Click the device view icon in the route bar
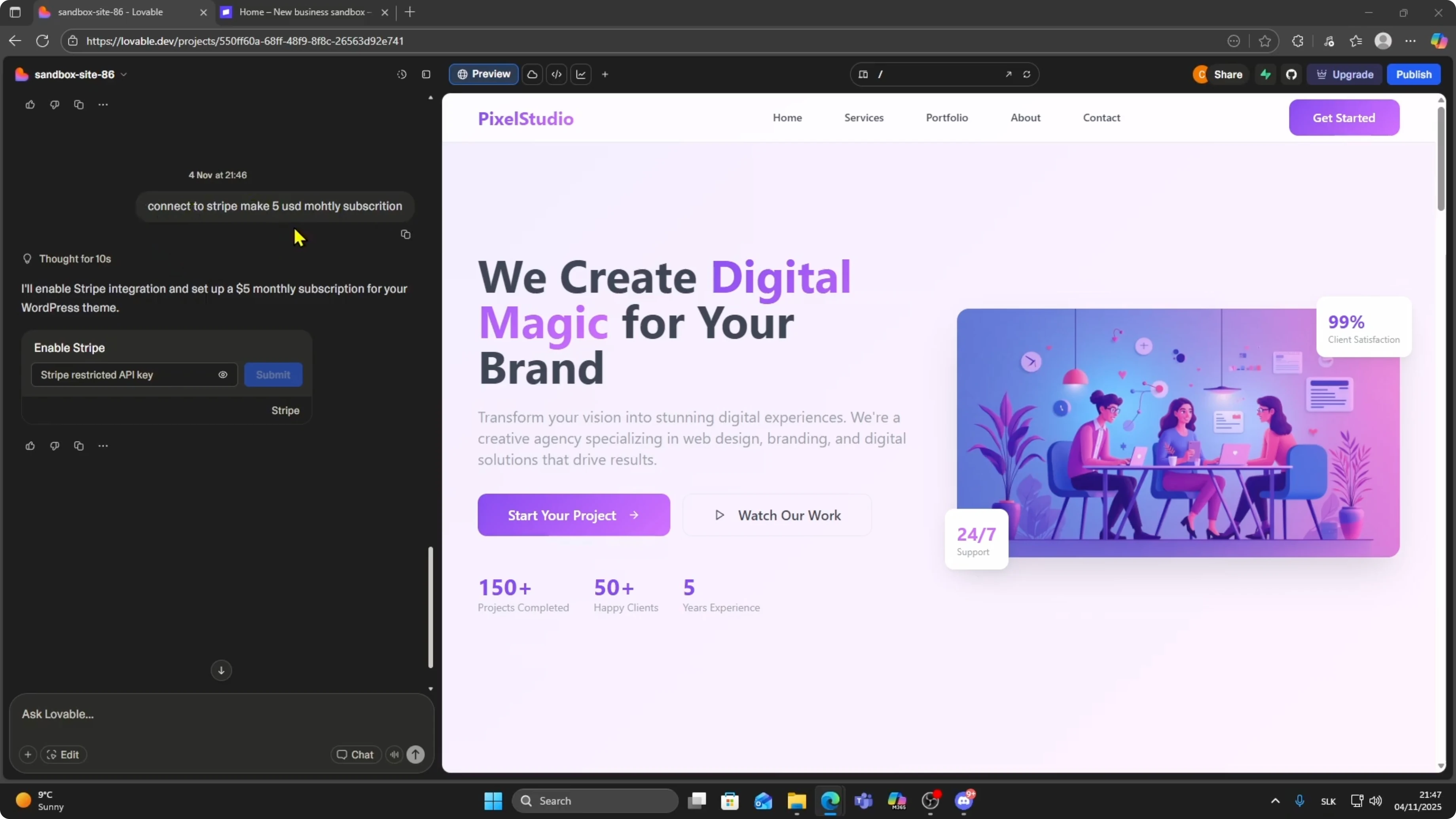Viewport: 1456px width, 819px height. [x=863, y=74]
